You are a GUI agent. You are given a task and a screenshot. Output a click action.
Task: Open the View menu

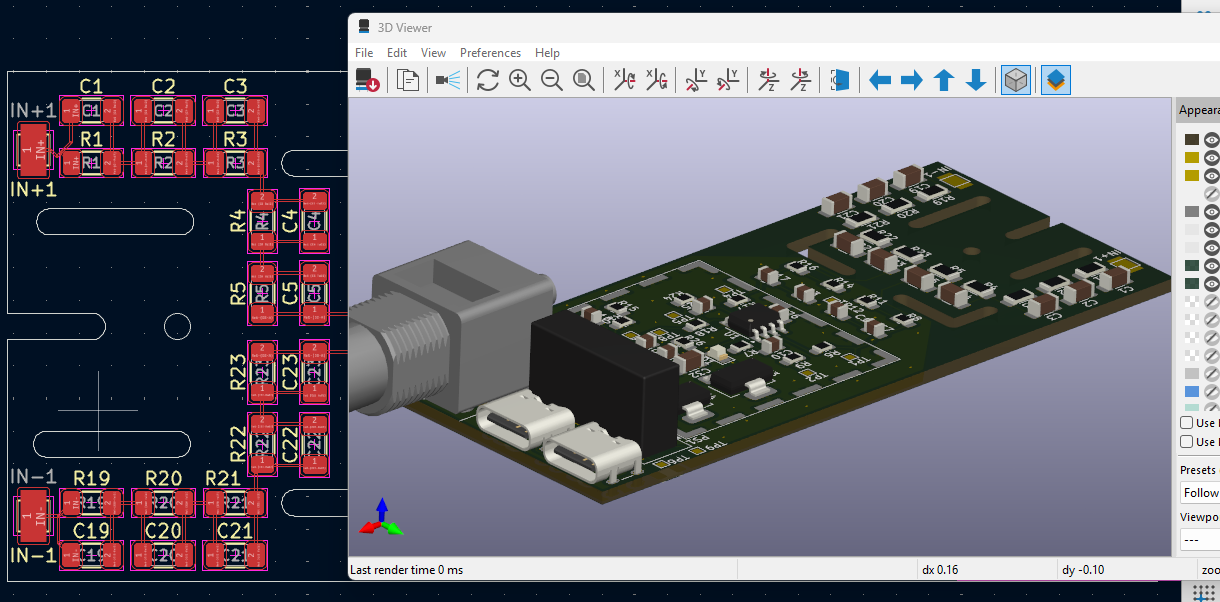(433, 53)
